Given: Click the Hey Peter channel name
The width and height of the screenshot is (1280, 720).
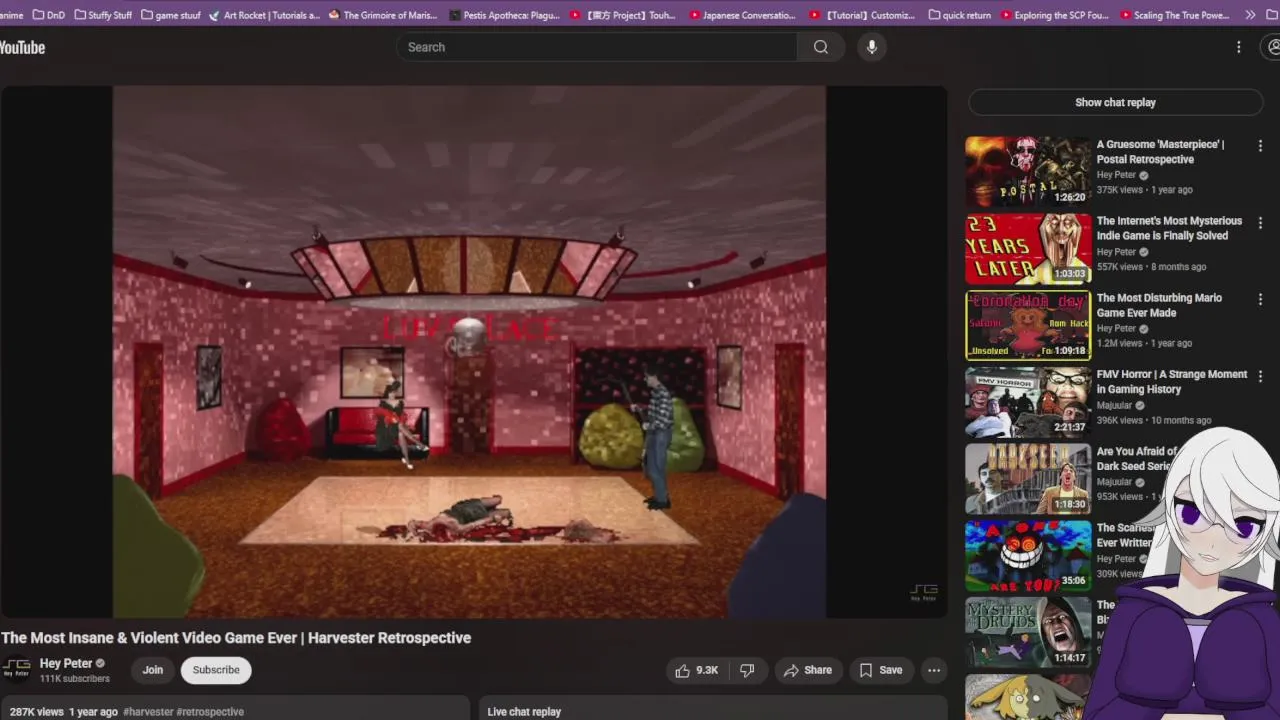Looking at the screenshot, I should coord(66,663).
